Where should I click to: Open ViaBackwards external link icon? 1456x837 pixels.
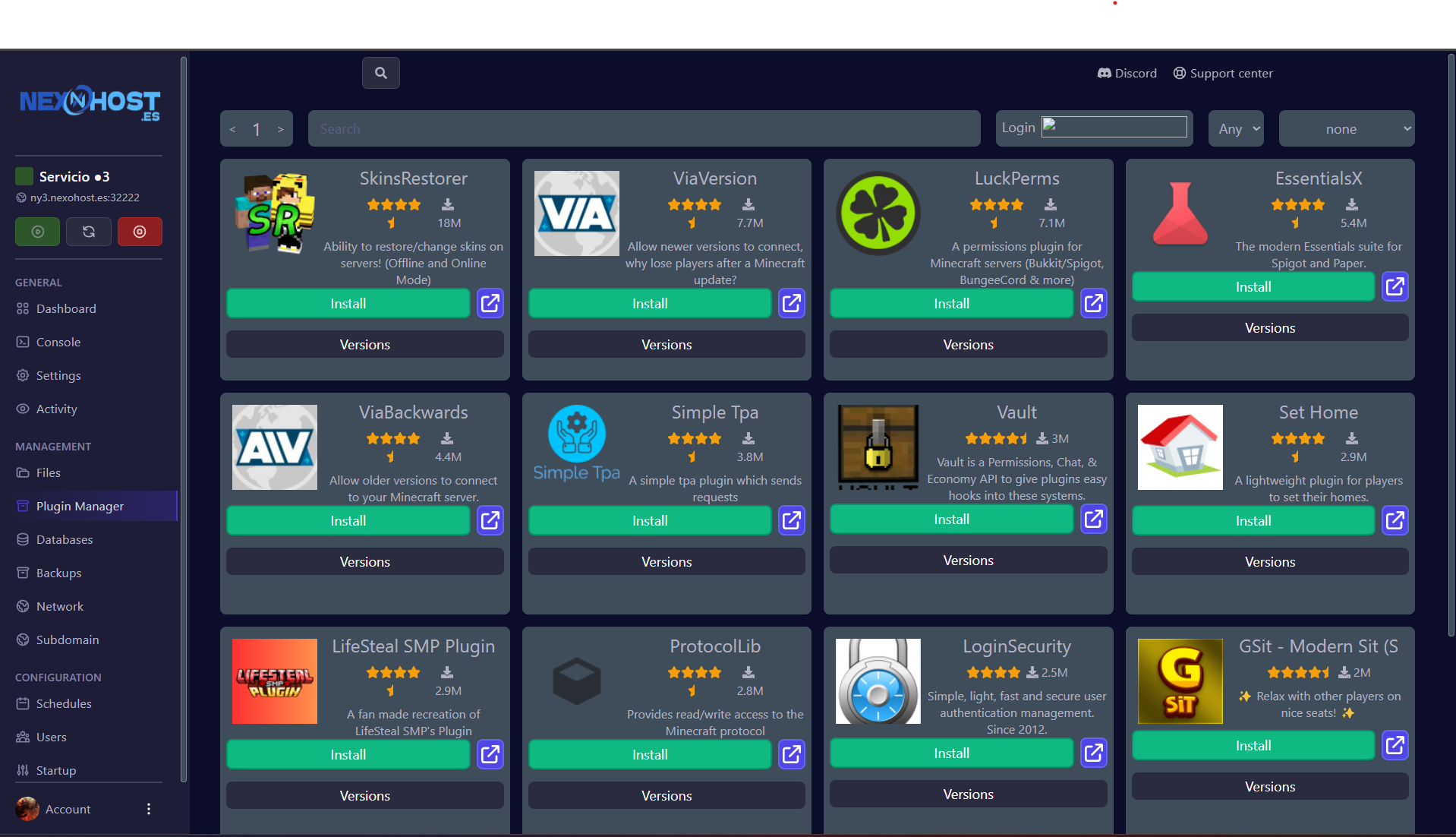point(490,520)
